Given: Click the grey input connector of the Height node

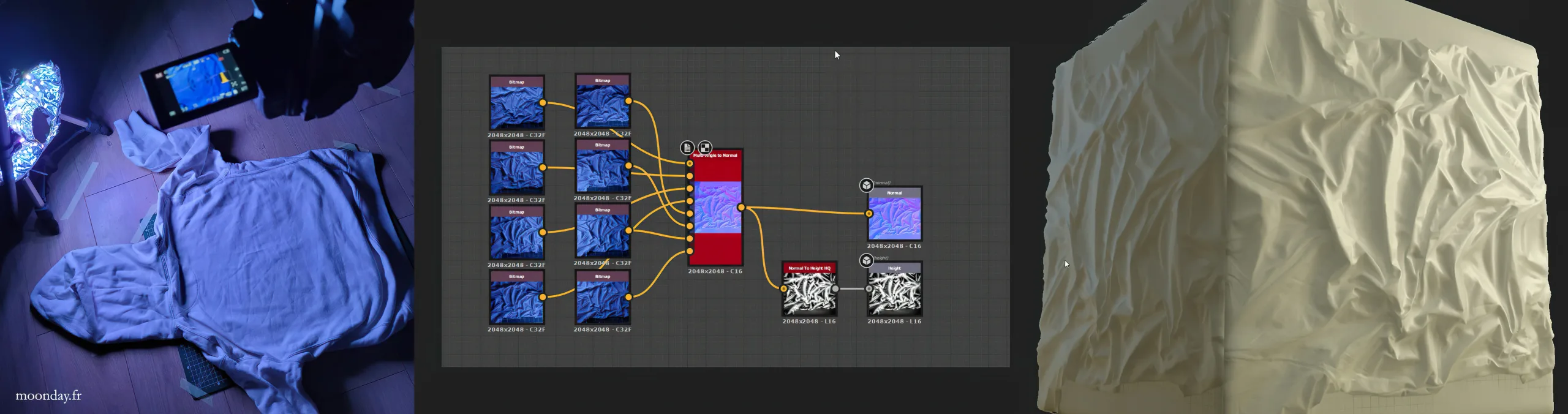Looking at the screenshot, I should pyautogui.click(x=869, y=288).
